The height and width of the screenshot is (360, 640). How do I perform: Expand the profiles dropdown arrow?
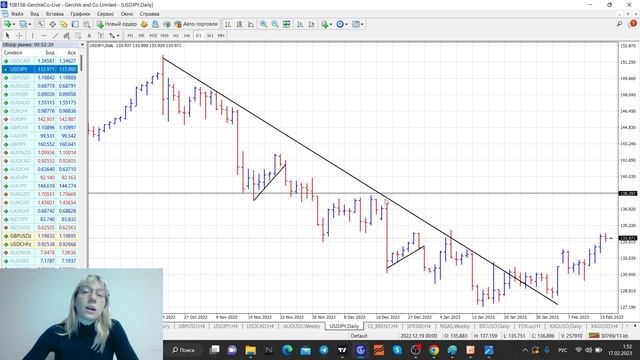pos(30,24)
